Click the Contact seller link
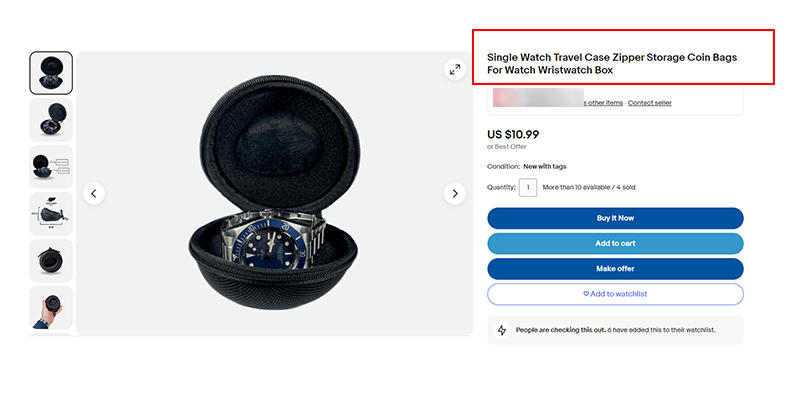Viewport: 800px width, 400px height. tap(650, 102)
